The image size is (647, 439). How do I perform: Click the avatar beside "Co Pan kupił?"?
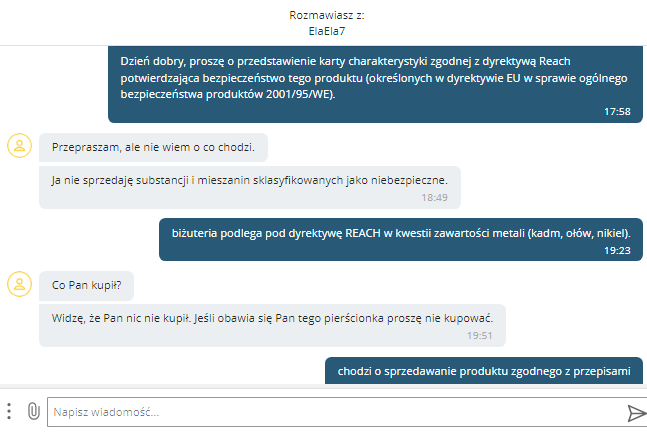click(x=18, y=284)
